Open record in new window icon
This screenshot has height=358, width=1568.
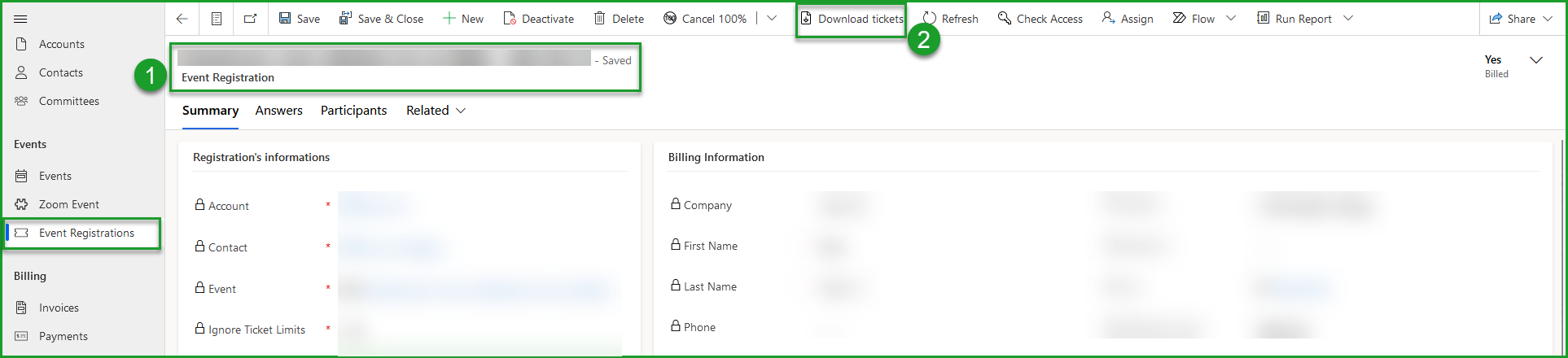coord(251,19)
